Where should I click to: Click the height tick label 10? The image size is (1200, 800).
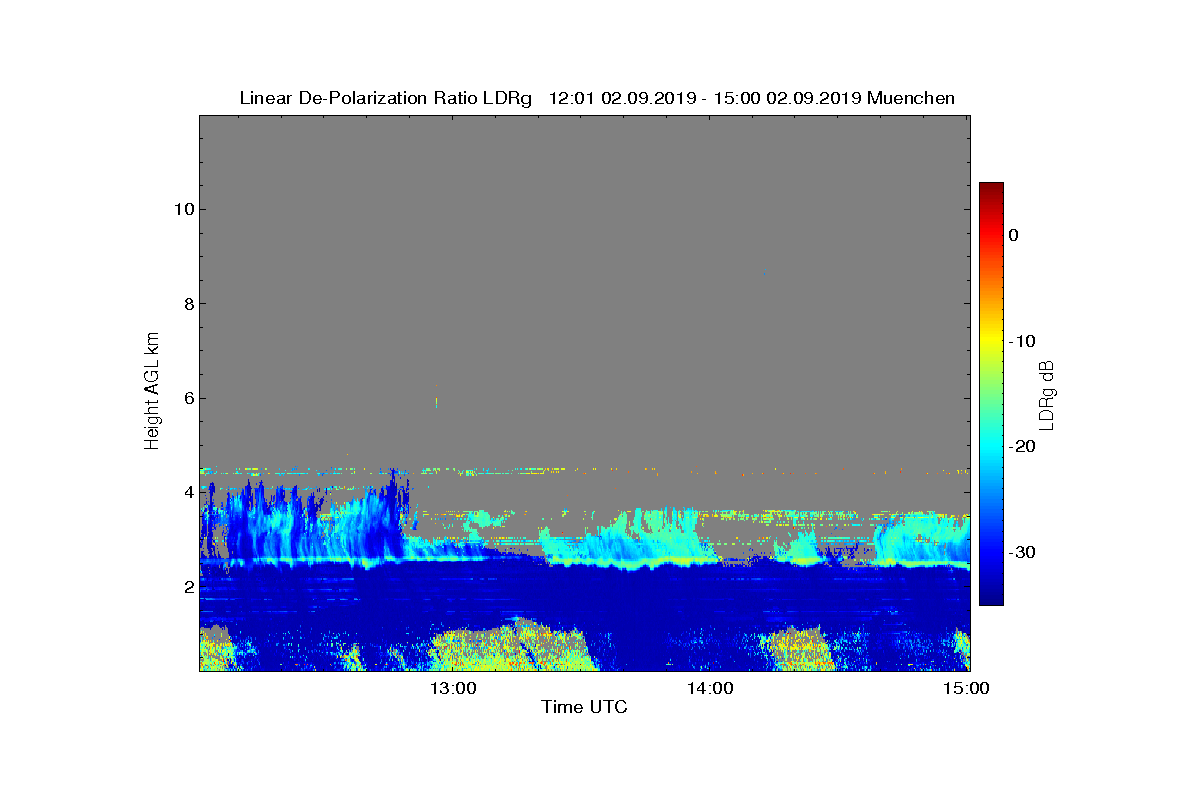pyautogui.click(x=183, y=209)
